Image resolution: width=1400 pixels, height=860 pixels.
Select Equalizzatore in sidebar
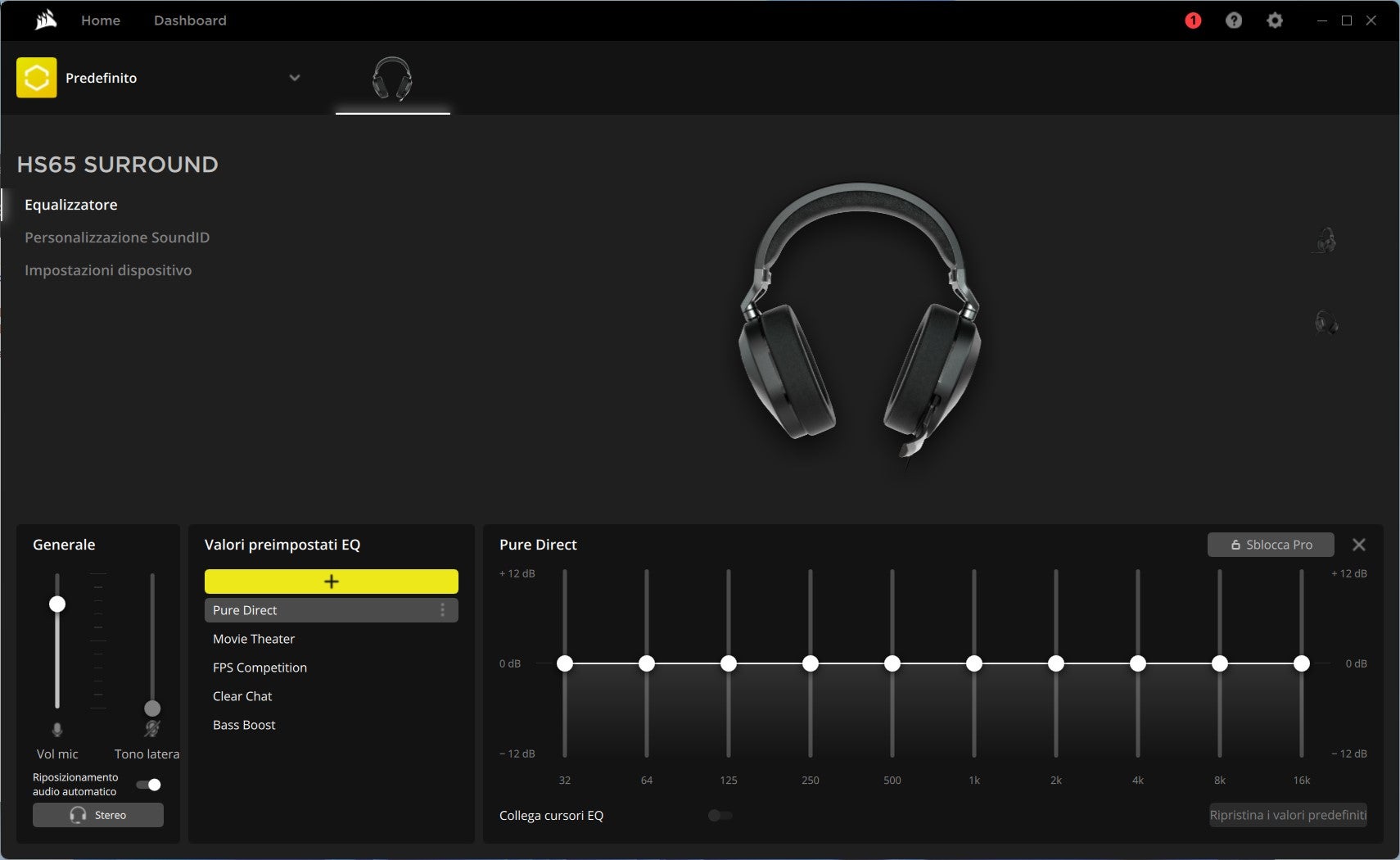[71, 205]
